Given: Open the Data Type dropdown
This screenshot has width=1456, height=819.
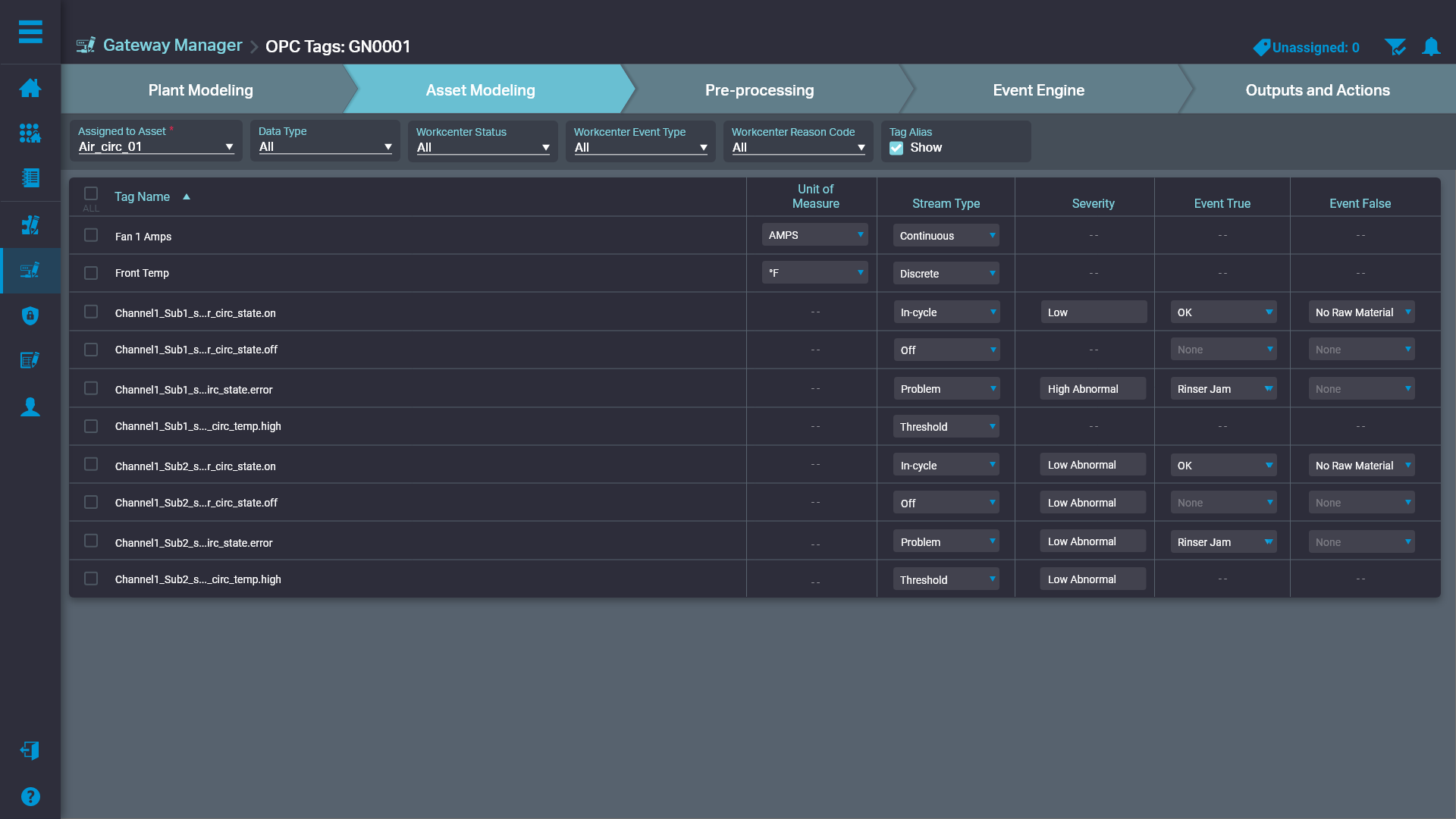Looking at the screenshot, I should click(x=325, y=147).
